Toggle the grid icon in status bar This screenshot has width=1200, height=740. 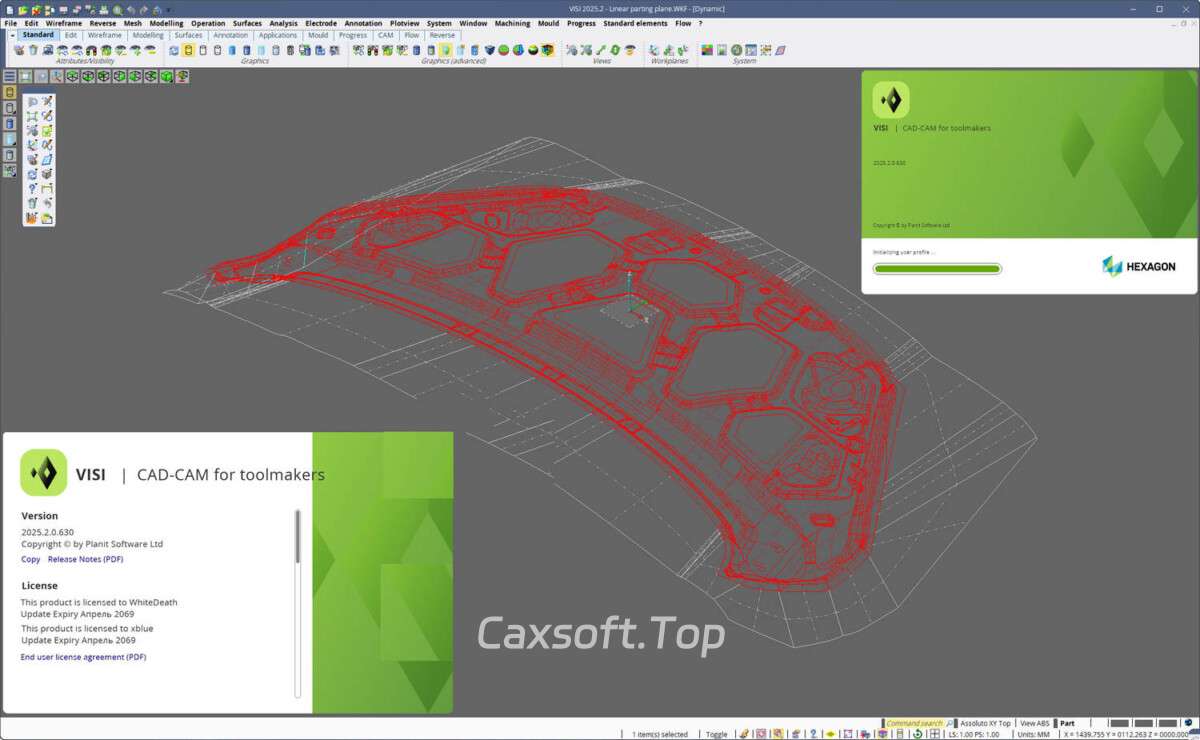[x=934, y=734]
